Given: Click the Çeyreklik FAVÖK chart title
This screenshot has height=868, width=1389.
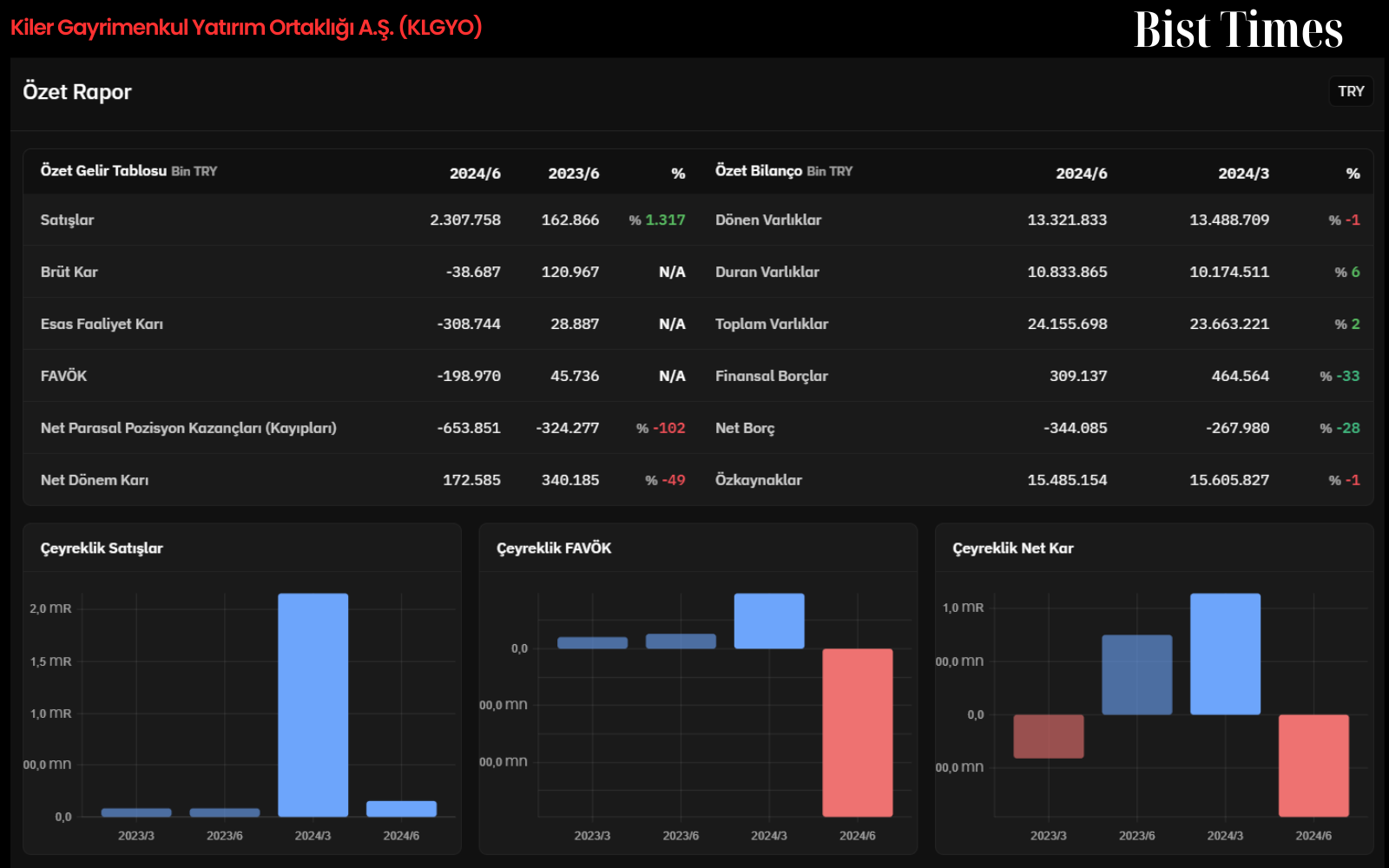Looking at the screenshot, I should (x=554, y=548).
